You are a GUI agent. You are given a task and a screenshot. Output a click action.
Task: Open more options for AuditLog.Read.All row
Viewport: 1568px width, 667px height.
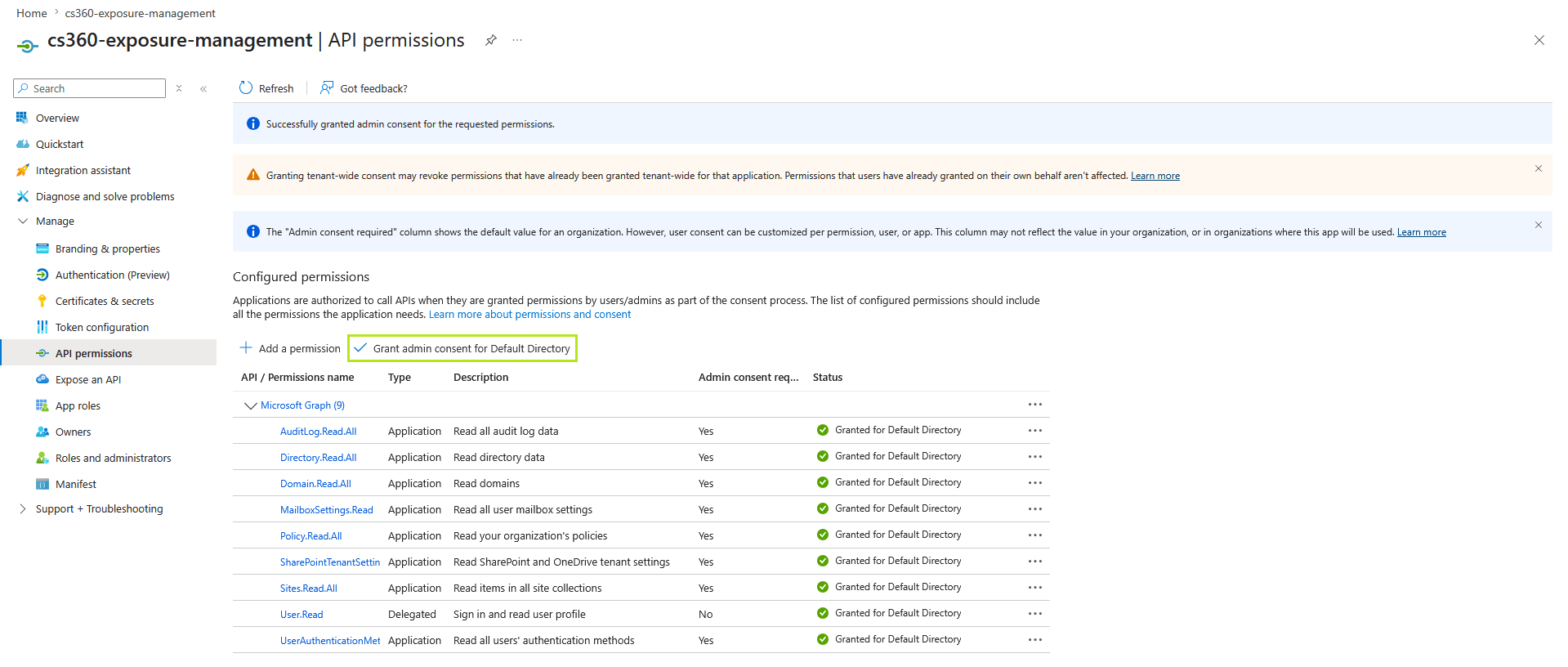pyautogui.click(x=1035, y=431)
